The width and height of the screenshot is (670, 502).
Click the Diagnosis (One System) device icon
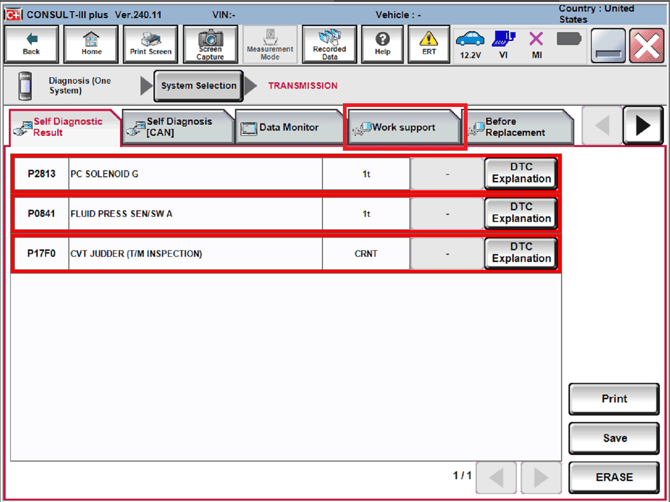pos(25,86)
